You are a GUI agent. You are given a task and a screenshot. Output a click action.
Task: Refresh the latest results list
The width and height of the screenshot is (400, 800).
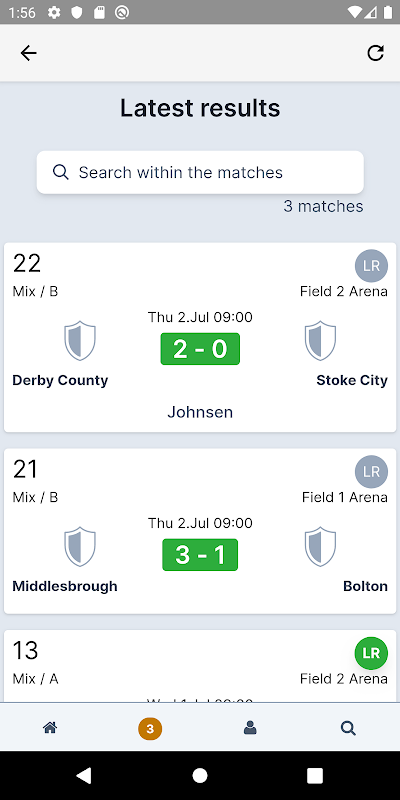point(376,53)
